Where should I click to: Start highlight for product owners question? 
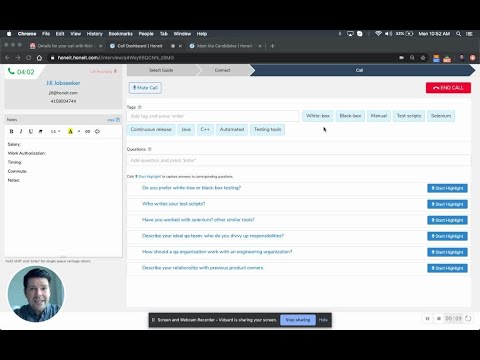pos(447,268)
